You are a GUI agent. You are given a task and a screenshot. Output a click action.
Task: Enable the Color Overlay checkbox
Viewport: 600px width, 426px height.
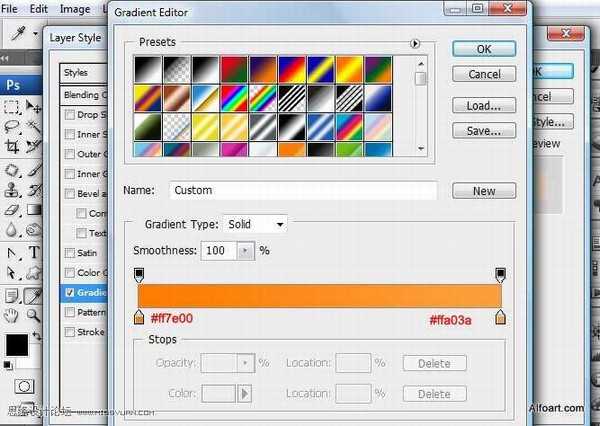[x=70, y=273]
